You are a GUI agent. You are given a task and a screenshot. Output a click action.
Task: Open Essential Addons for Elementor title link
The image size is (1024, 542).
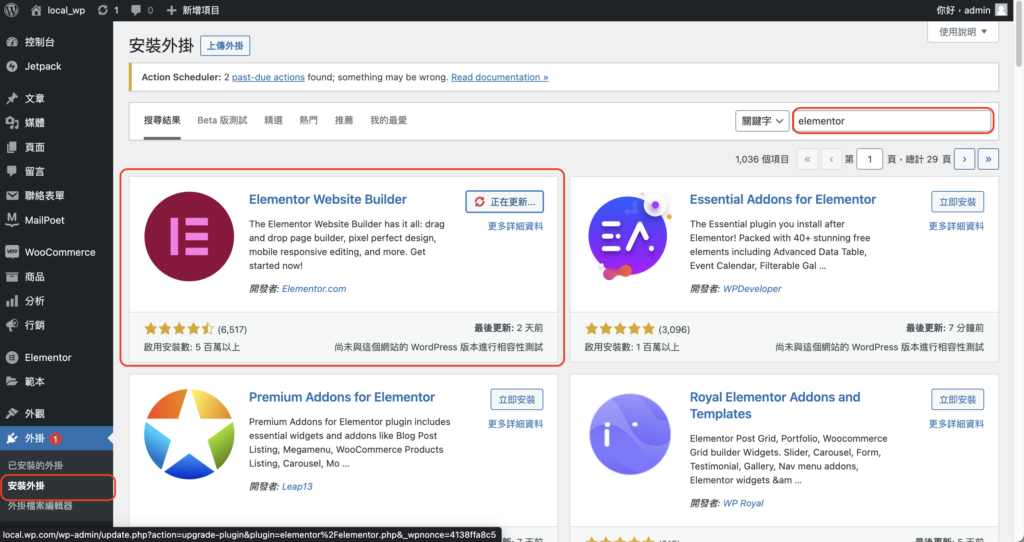[783, 199]
